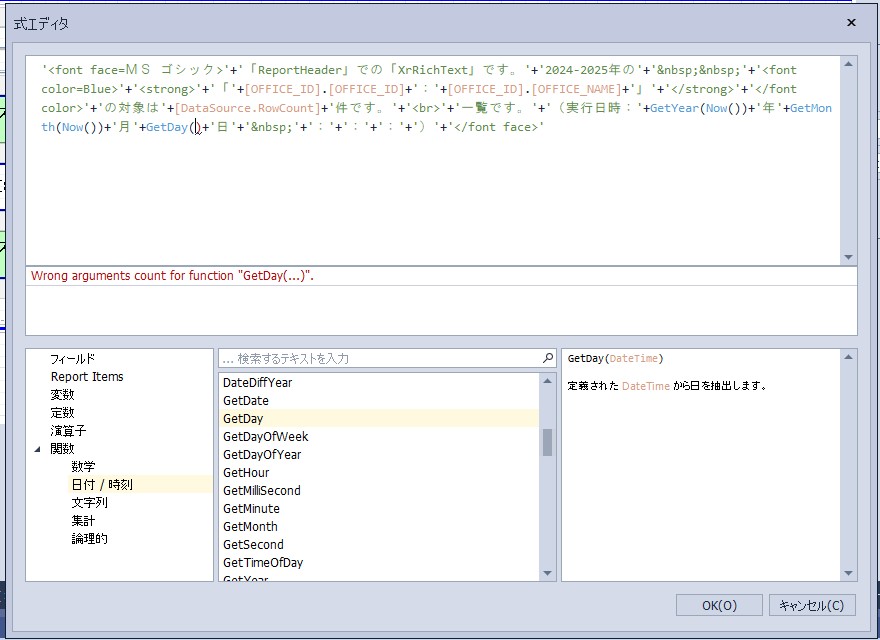Click the search text input field
880x640 pixels.
(380, 358)
